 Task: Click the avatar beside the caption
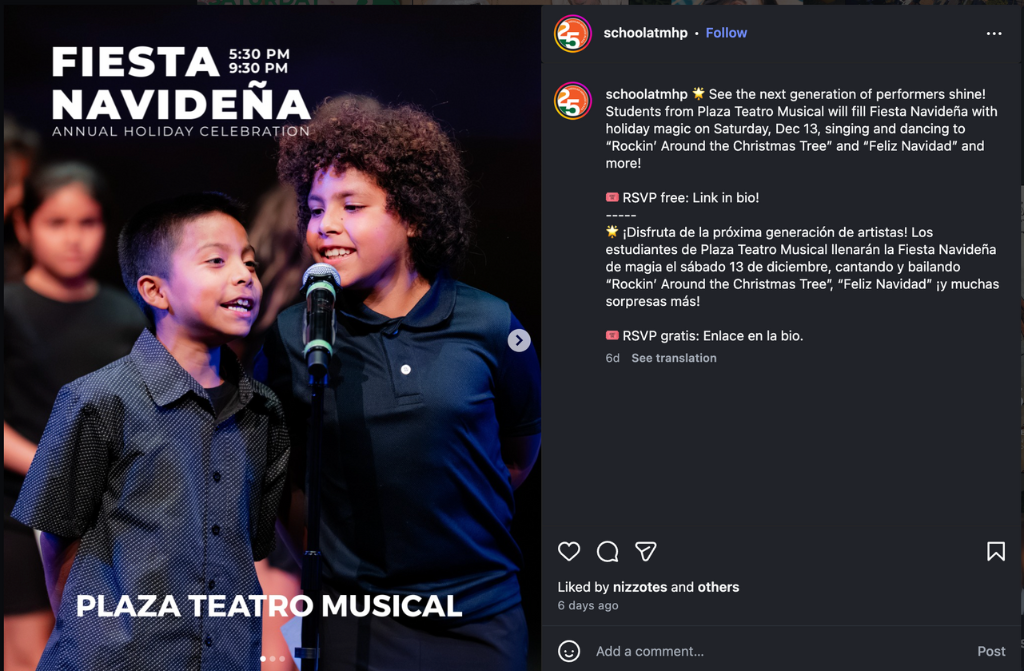point(573,101)
